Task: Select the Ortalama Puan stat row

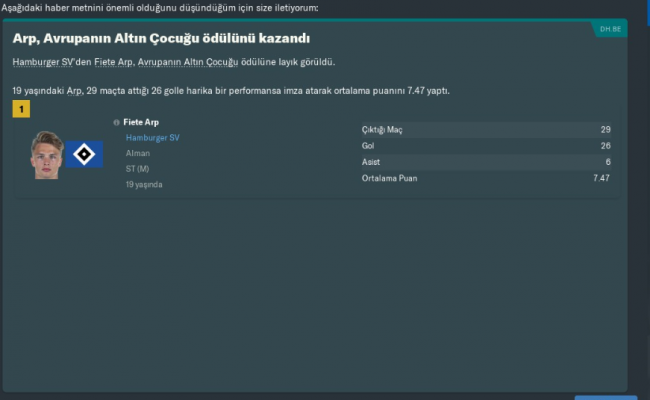Action: point(486,178)
